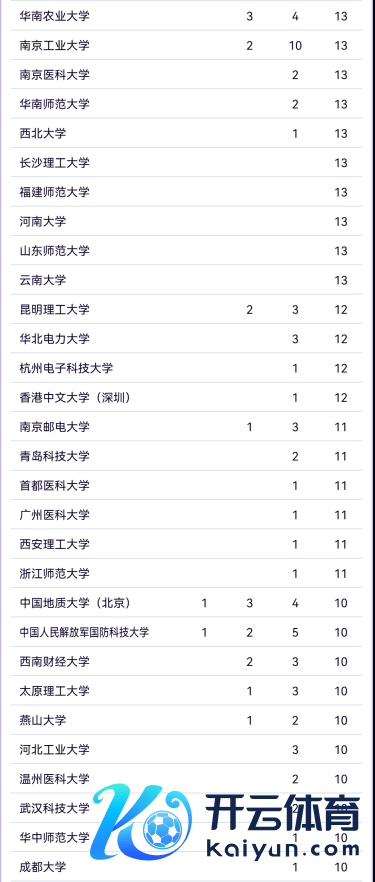Viewport: 375px width, 882px height.
Task: Click 香港中文大学（深圳） entry
Action: pos(76,398)
